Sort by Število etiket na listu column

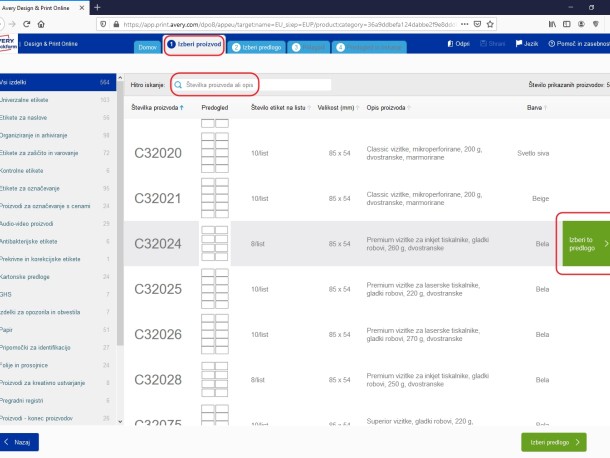281,107
